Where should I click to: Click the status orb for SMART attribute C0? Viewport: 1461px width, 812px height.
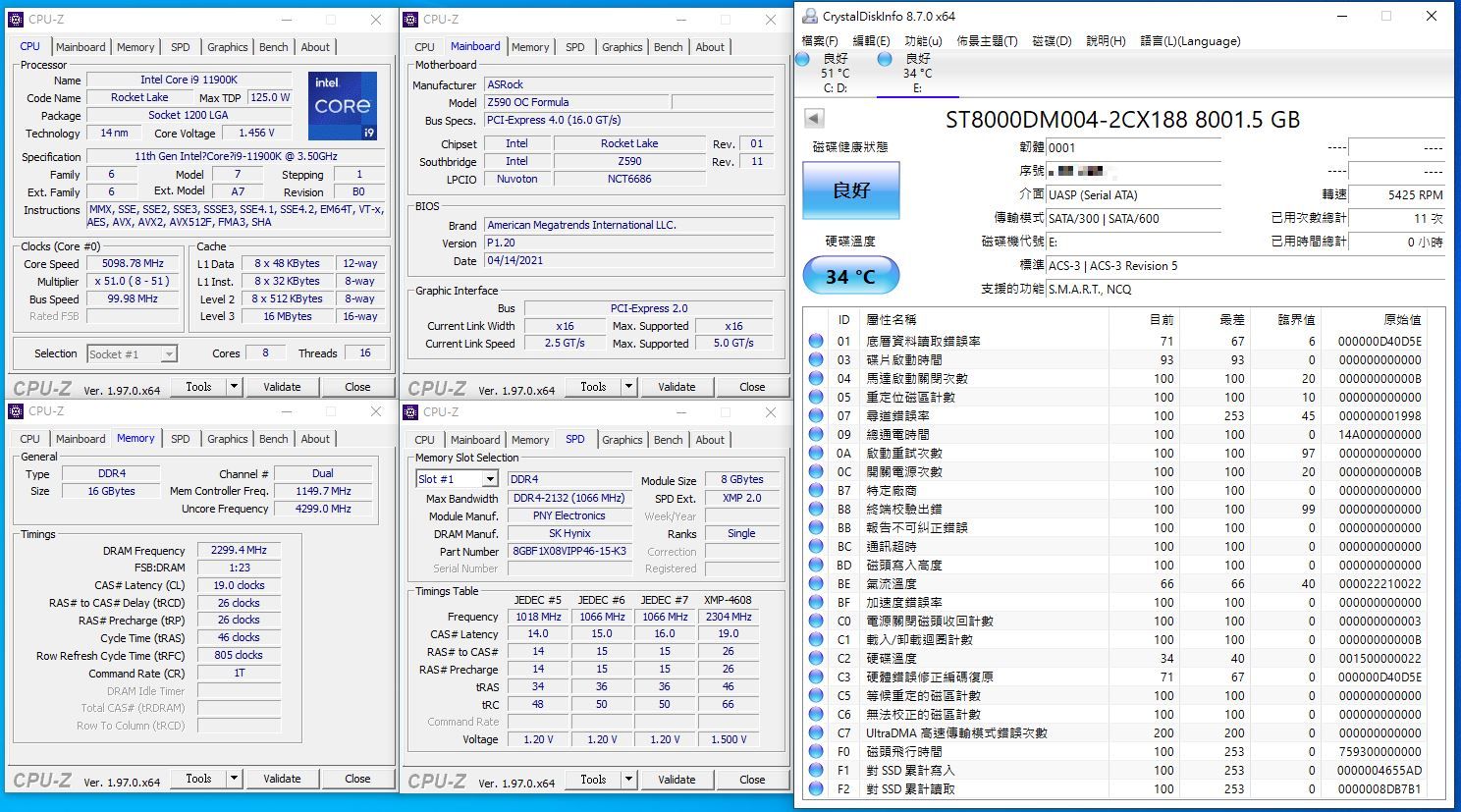(x=816, y=621)
